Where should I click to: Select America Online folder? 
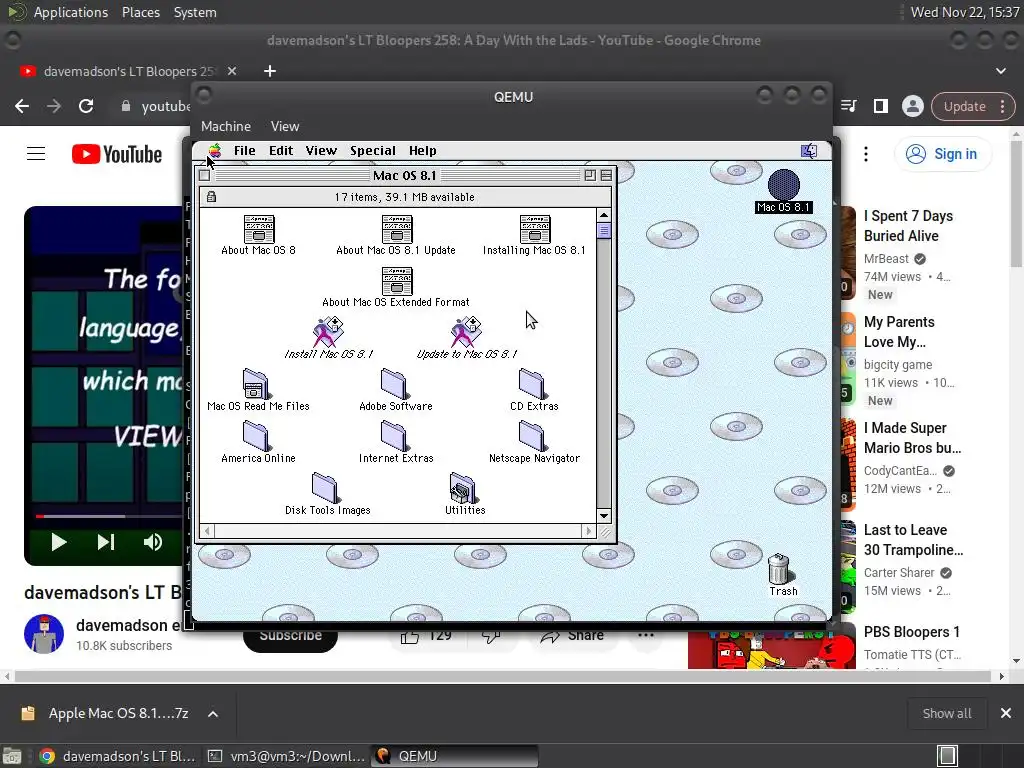pos(256,436)
